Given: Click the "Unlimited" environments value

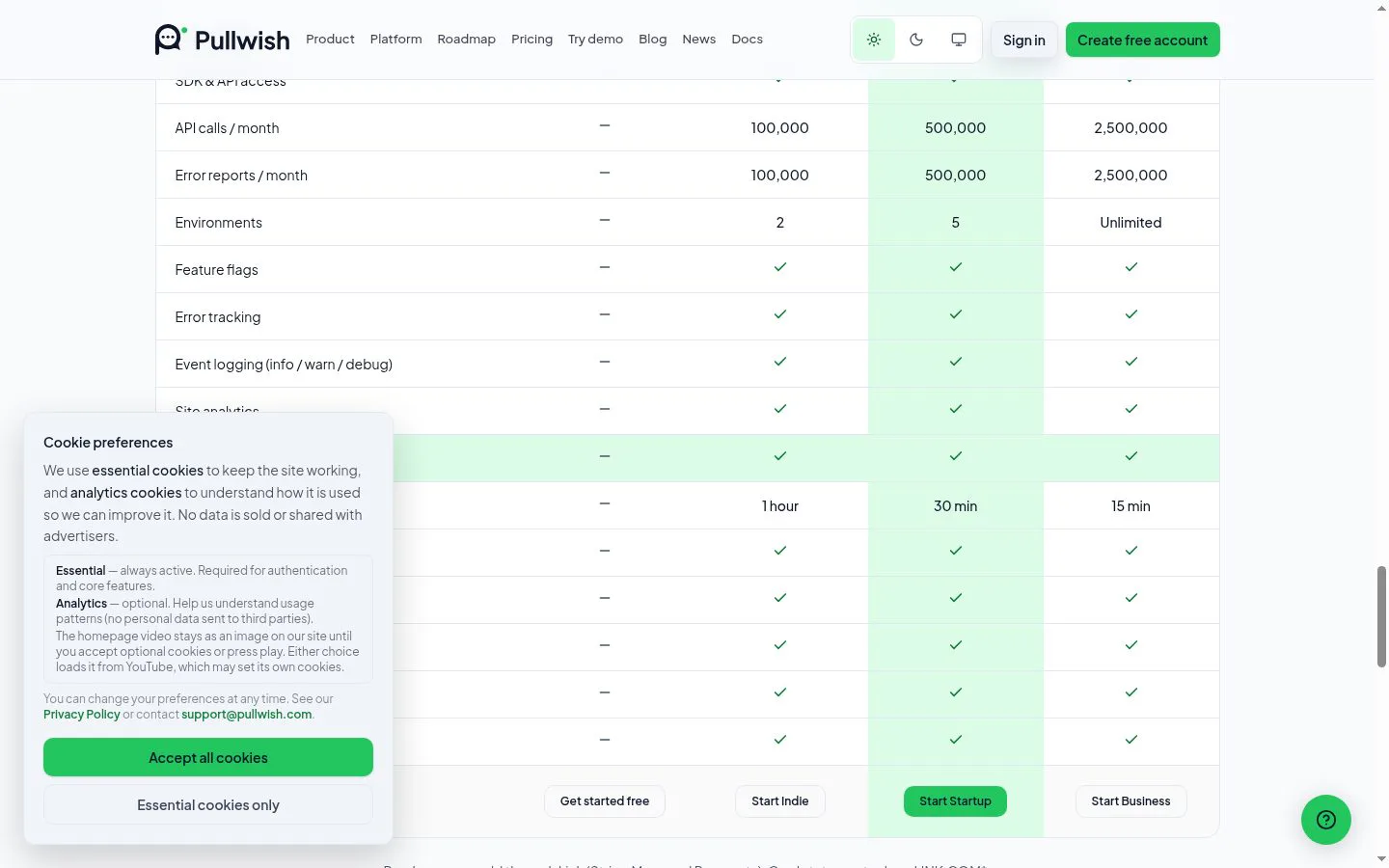Looking at the screenshot, I should tap(1130, 223).
